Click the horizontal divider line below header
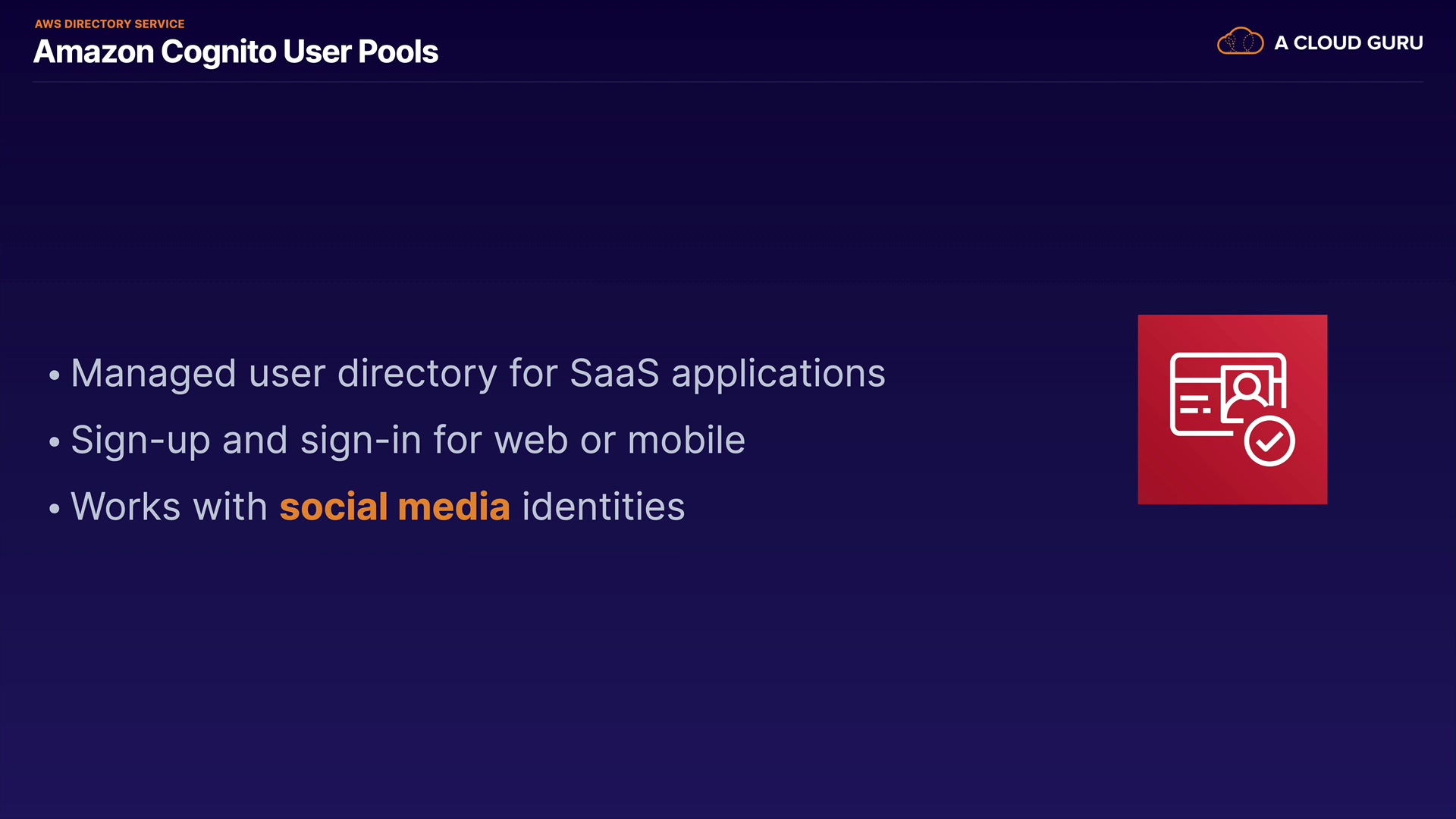1456x819 pixels. pos(728,82)
